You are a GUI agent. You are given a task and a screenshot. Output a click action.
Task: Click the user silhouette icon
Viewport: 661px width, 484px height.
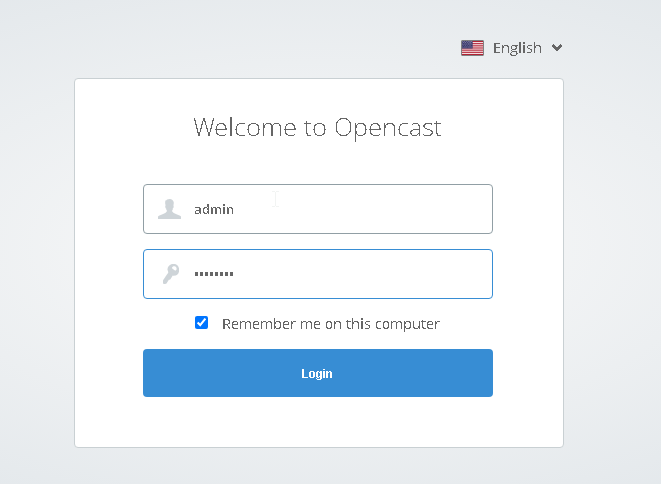169,209
